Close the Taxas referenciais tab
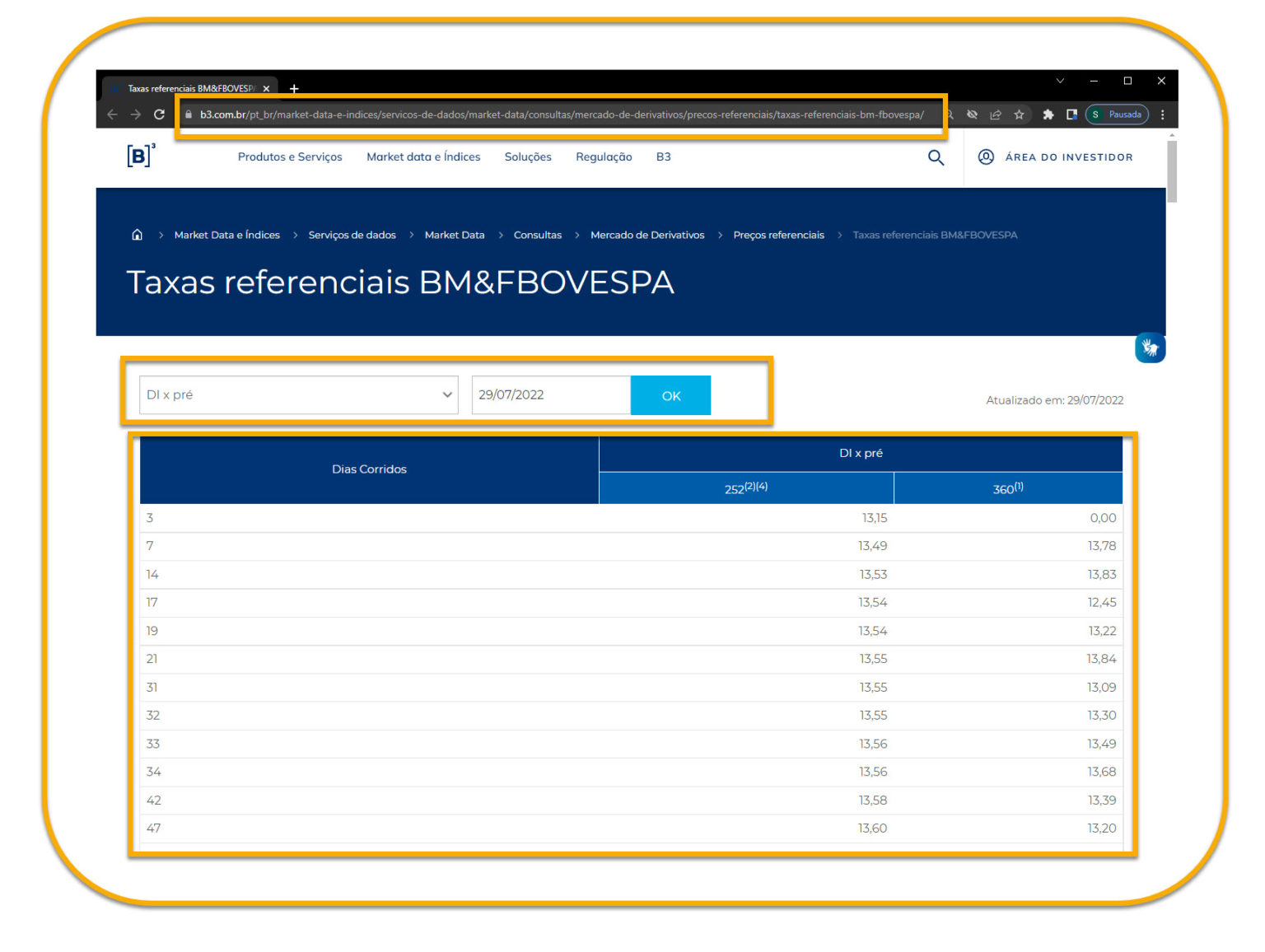The height and width of the screenshot is (952, 1265). click(266, 89)
